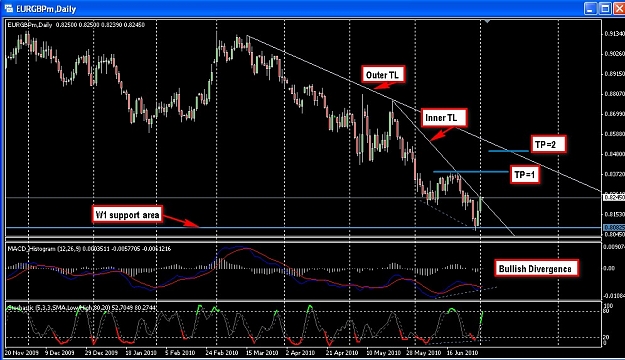Click the 29 Dec 2009 date label

coord(101,353)
